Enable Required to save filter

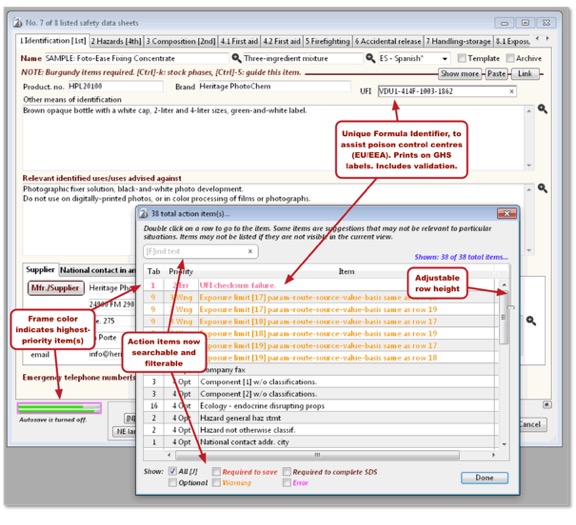click(216, 471)
